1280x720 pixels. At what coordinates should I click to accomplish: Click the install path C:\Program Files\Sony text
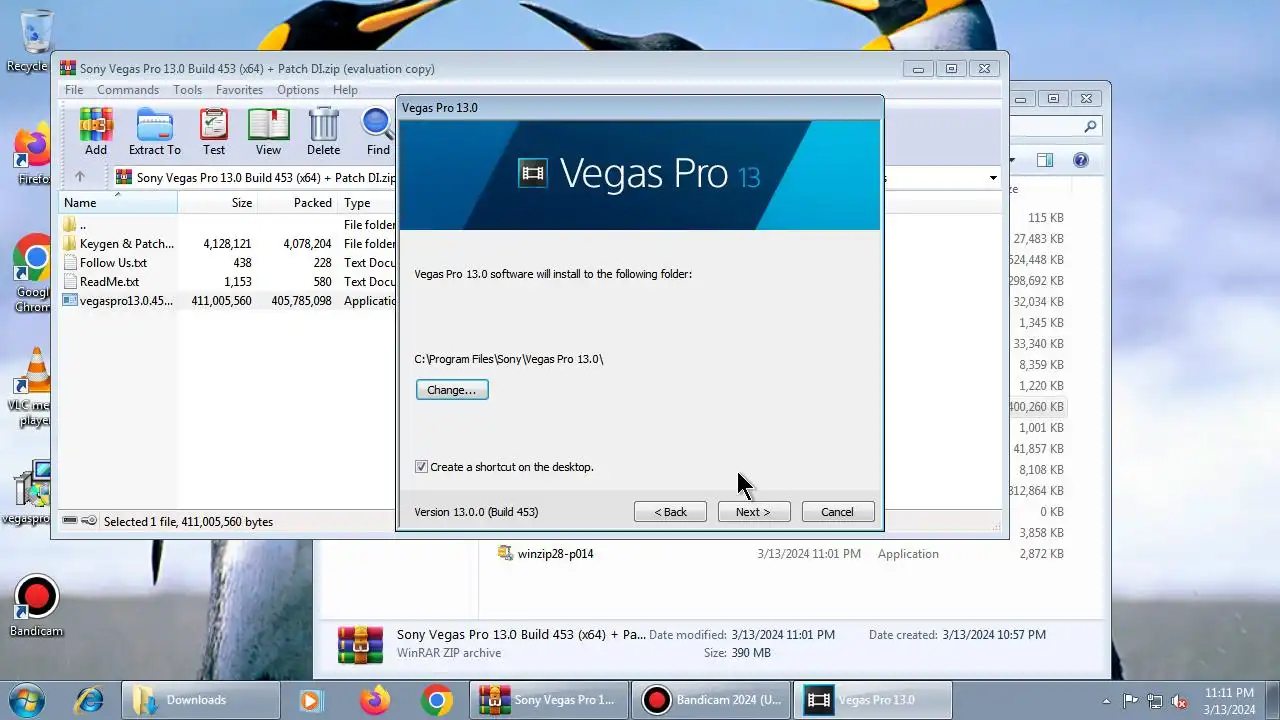508,359
